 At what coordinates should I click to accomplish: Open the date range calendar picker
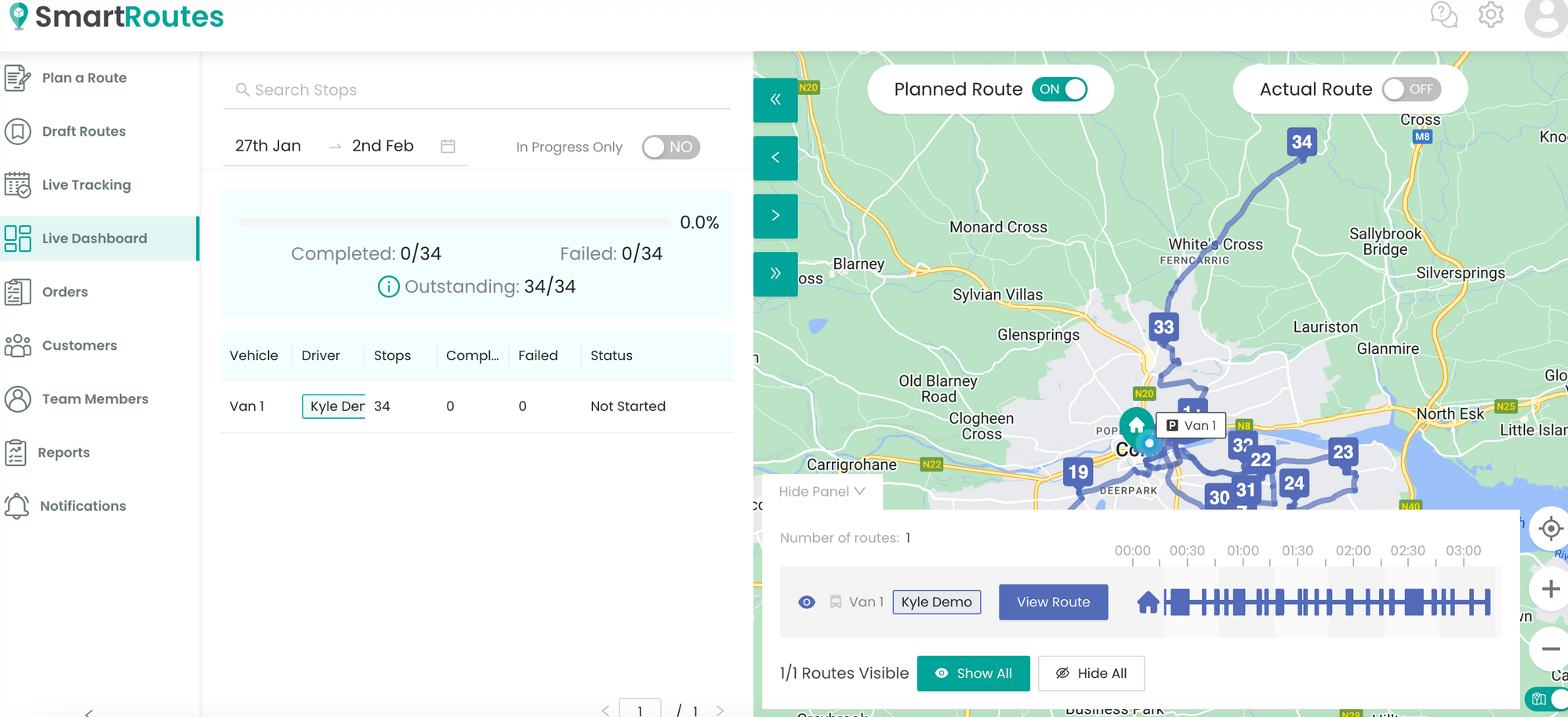click(x=448, y=145)
